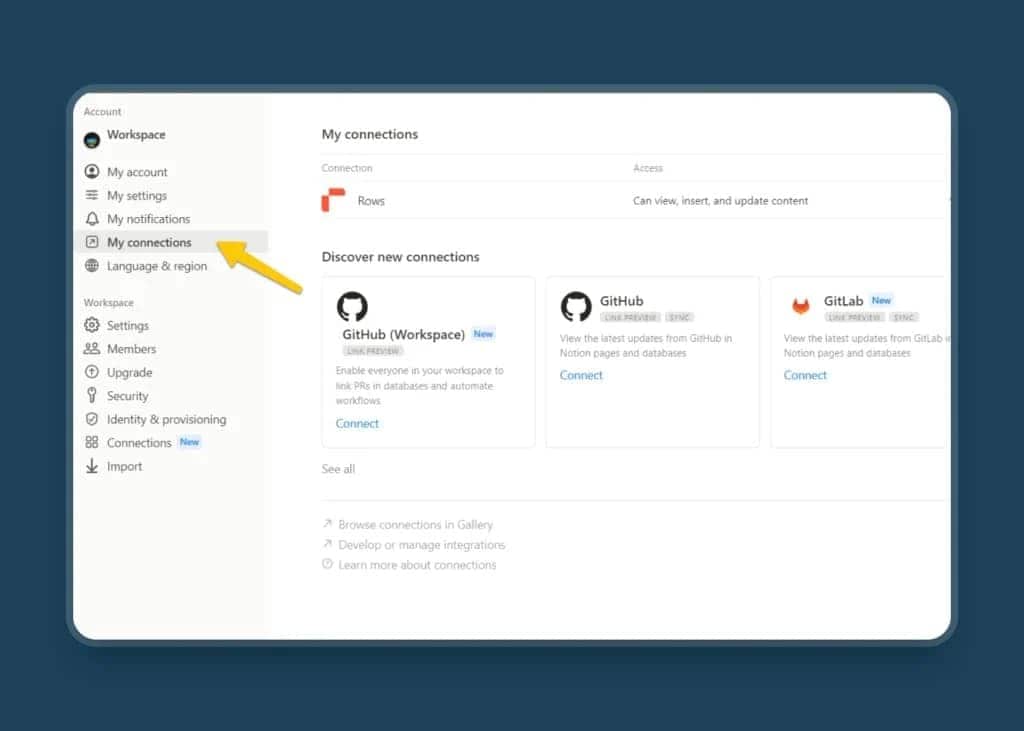The height and width of the screenshot is (731, 1024).
Task: Go to the Upgrade page
Action: pos(129,372)
